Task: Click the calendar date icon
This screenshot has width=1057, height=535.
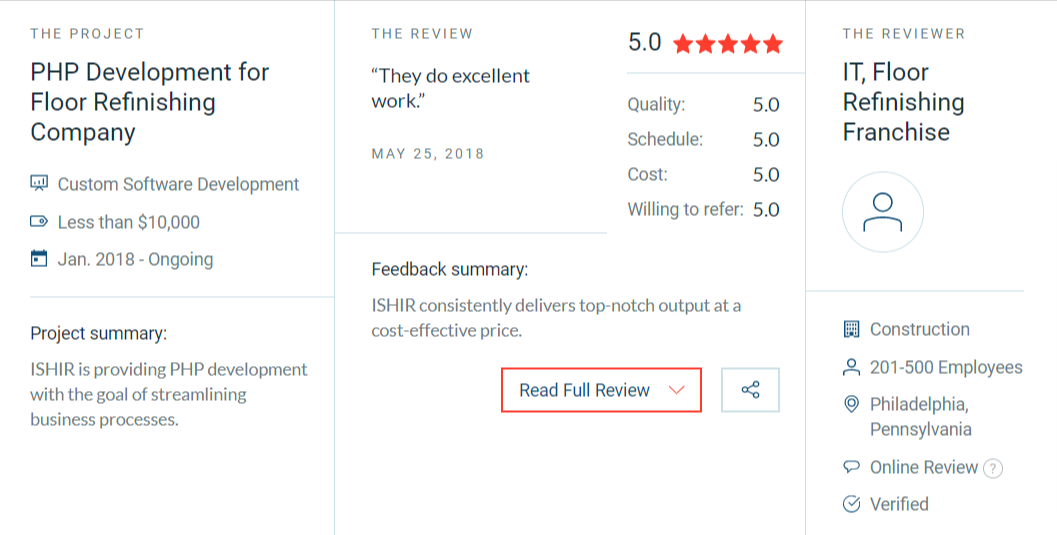Action: click(40, 259)
